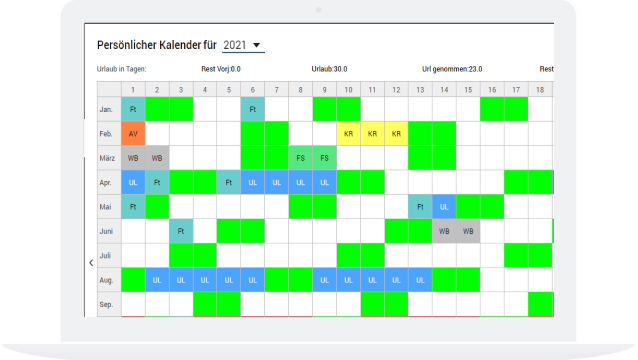Viewport: 638px width, 360px height.
Task: Select the UL cell on Apr. day 9
Action: [324, 183]
